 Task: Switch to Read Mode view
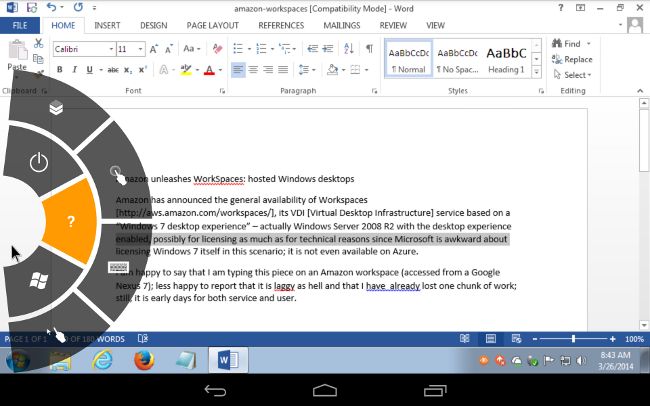point(464,339)
